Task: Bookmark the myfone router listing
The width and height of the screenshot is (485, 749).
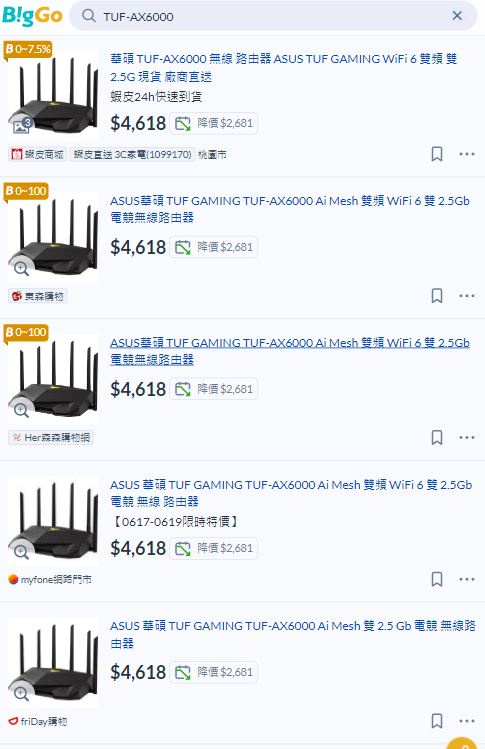Action: 437,579
